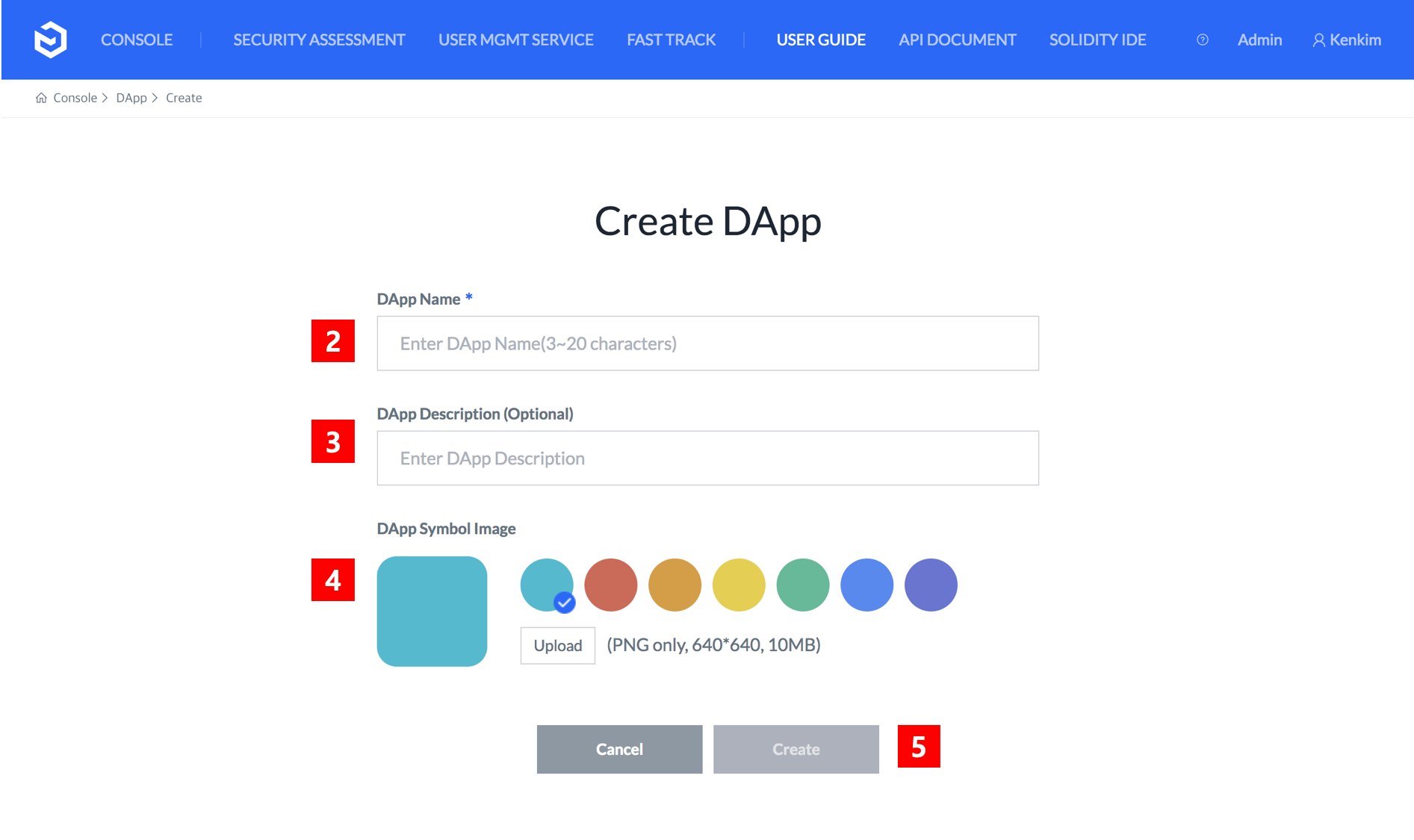Click the hexagon logo in header
This screenshot has width=1414, height=840.
pos(51,40)
